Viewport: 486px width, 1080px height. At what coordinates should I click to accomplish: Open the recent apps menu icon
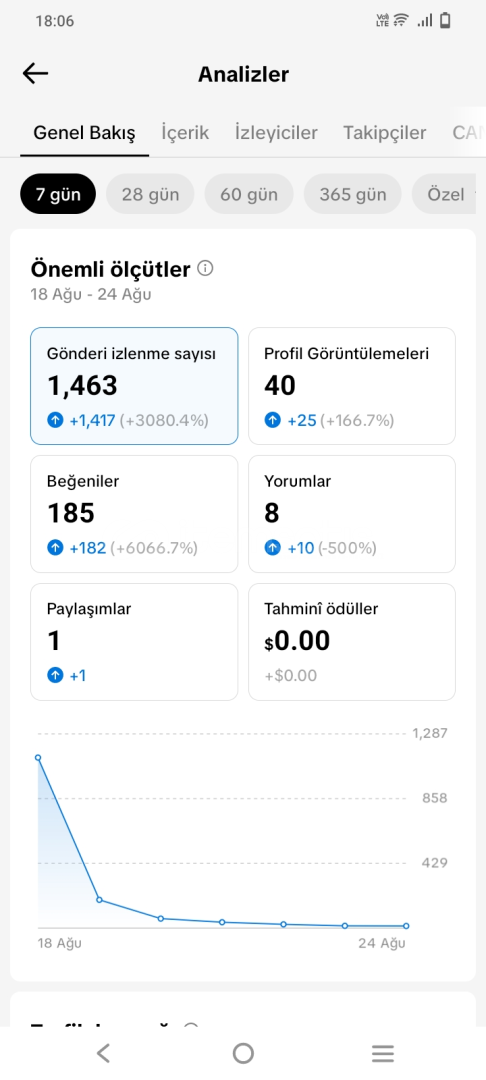click(383, 1053)
